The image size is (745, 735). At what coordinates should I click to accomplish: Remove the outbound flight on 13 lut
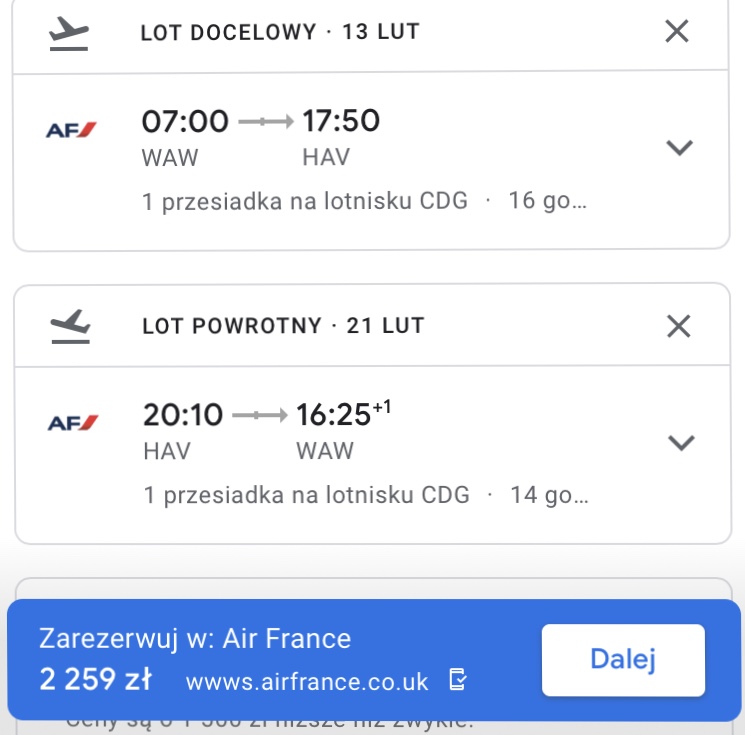[x=677, y=31]
